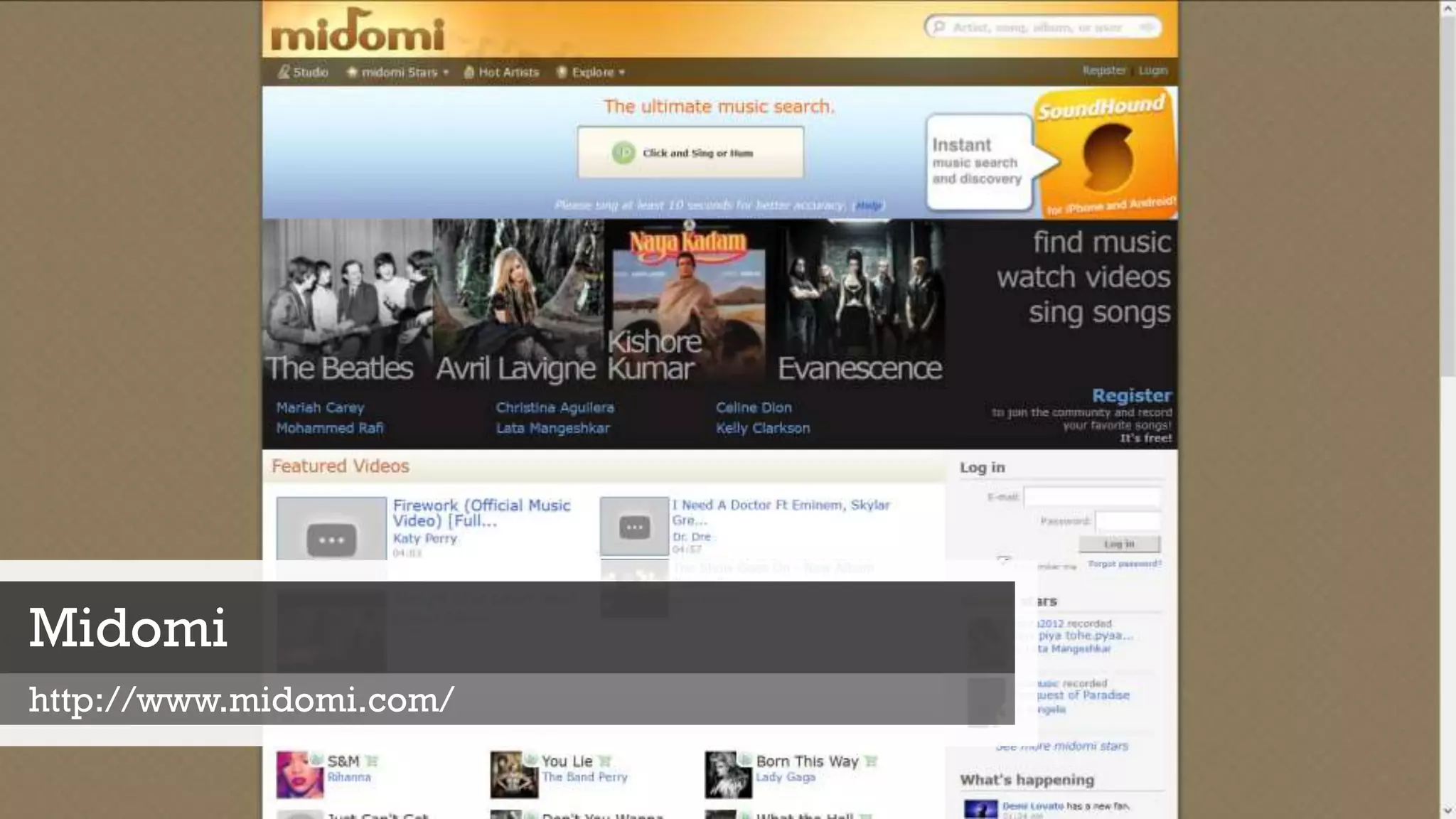The width and height of the screenshot is (1456, 819).
Task: Click the large blue Register link
Action: click(x=1131, y=395)
